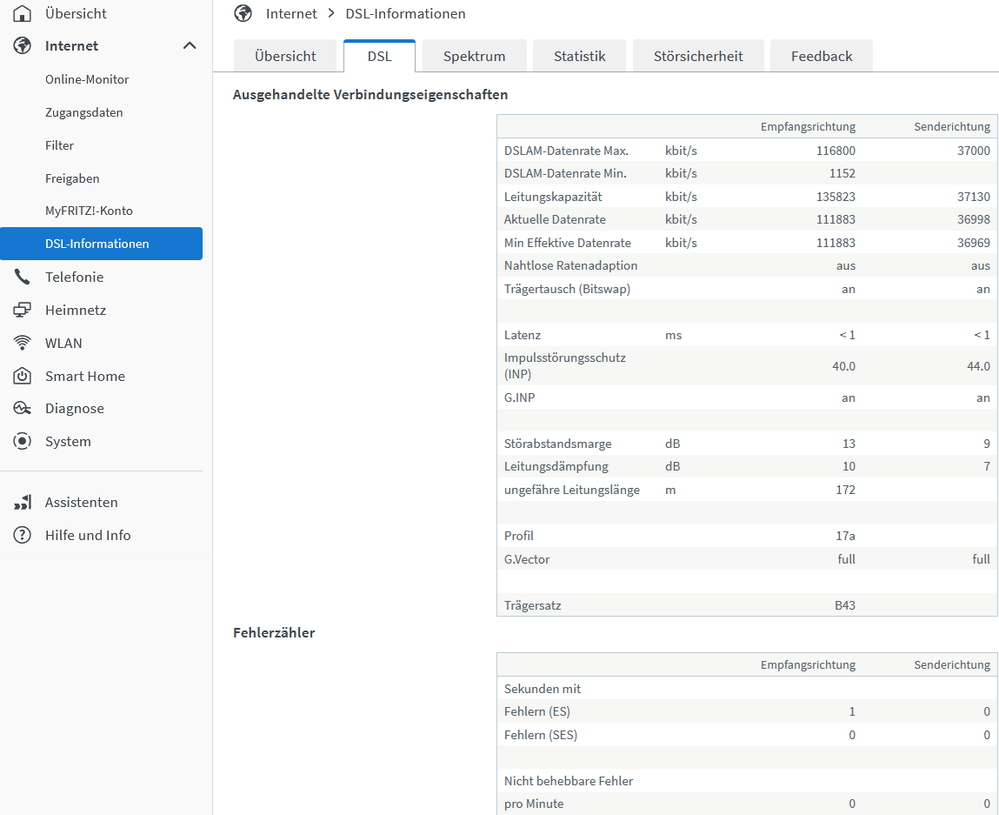Click the Nicht behebbare Fehler label
The width and height of the screenshot is (999, 815).
(568, 781)
